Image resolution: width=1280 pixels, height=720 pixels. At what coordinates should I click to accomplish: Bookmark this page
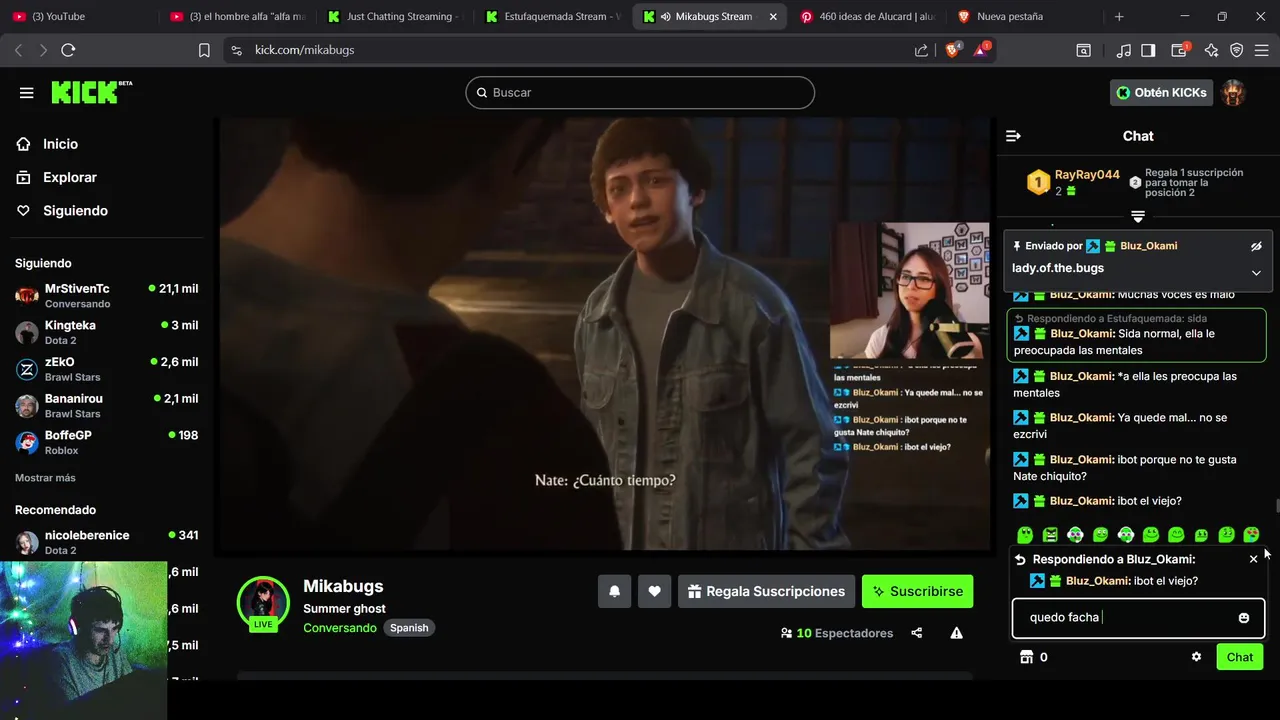pyautogui.click(x=204, y=50)
